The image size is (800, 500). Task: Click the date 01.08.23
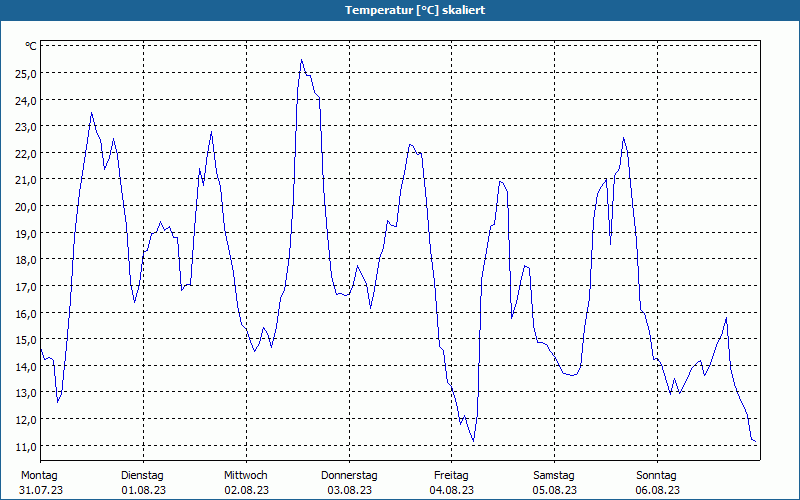coord(143,490)
